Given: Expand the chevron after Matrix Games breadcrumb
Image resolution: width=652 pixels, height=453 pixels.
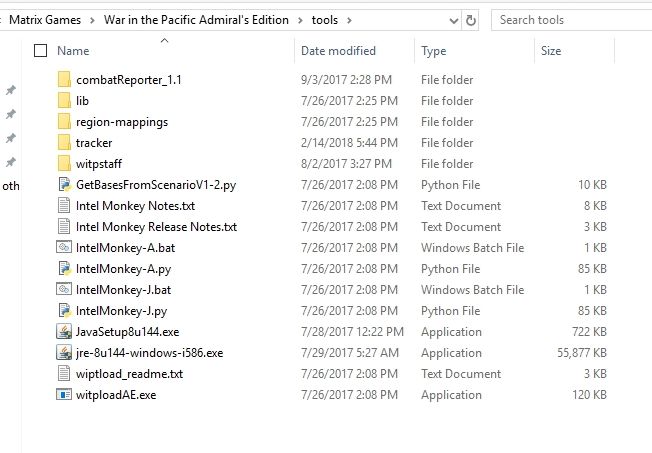Looking at the screenshot, I should pyautogui.click(x=92, y=20).
